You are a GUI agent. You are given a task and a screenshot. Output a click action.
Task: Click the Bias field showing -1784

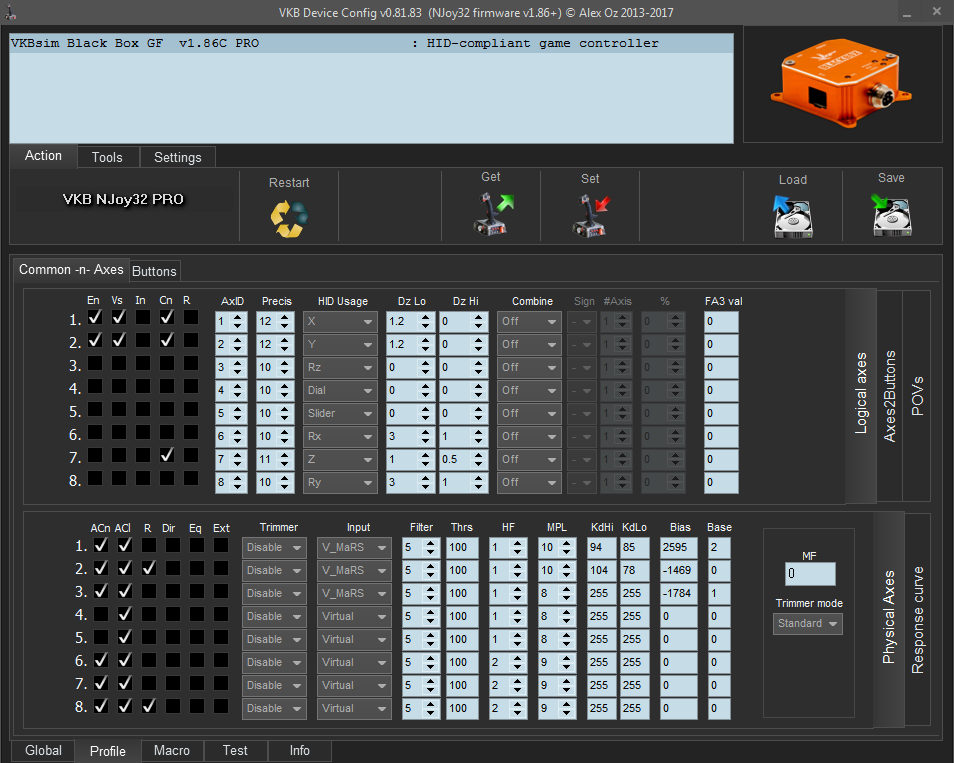coord(678,594)
